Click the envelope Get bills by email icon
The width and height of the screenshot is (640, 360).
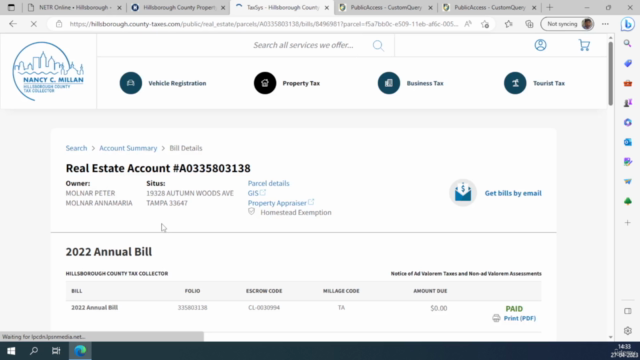(x=463, y=193)
